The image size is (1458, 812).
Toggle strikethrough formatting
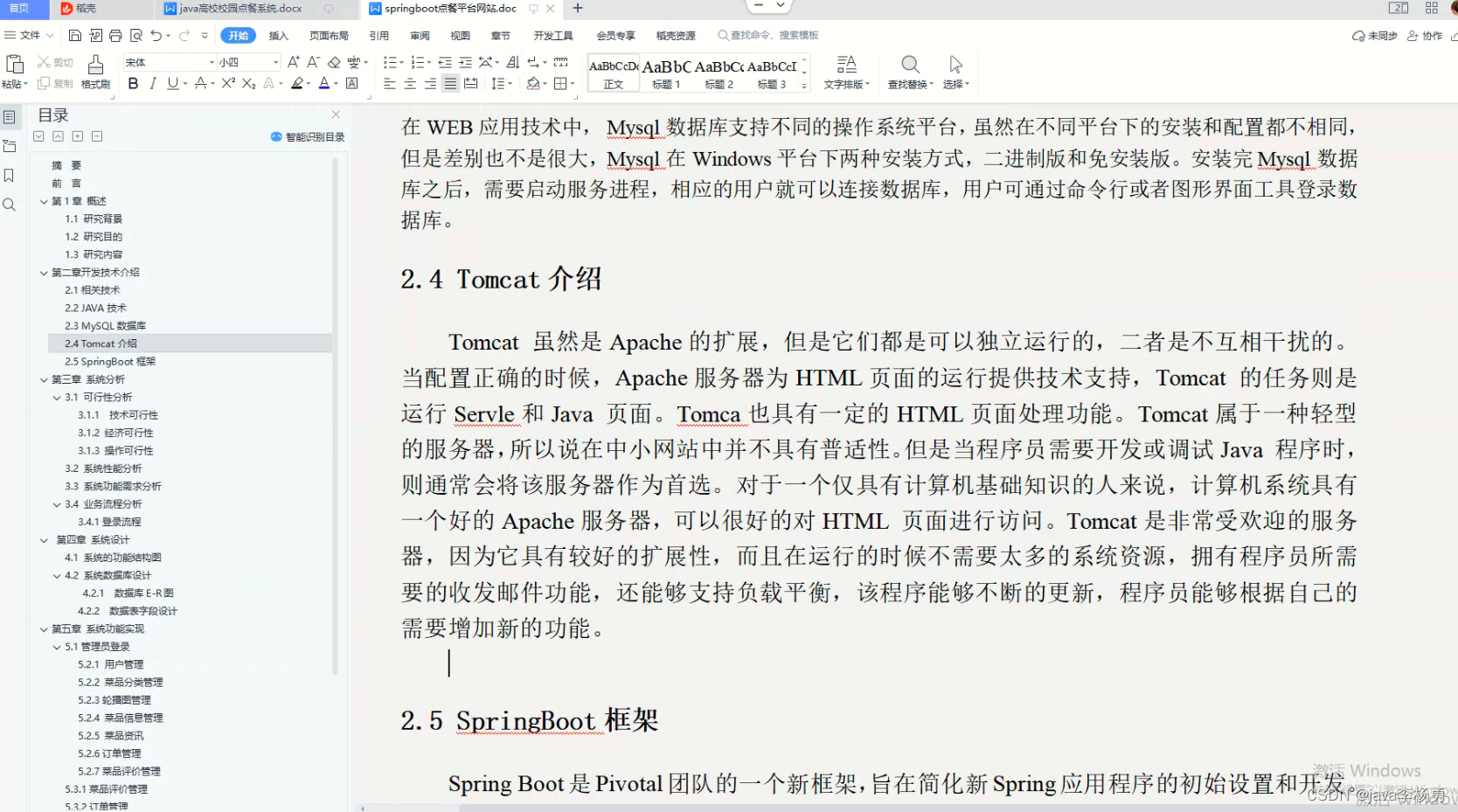coord(200,83)
